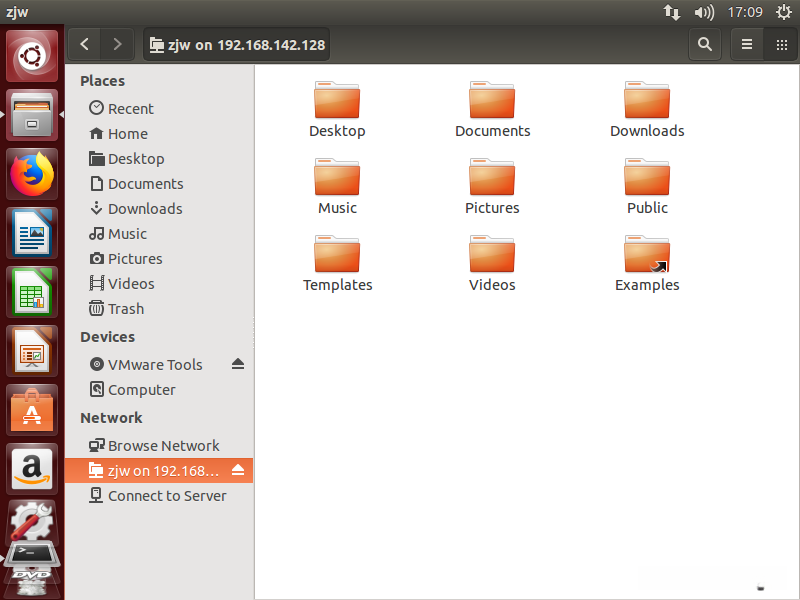Open Pictures in the Places sidebar
The height and width of the screenshot is (600, 800).
click(159, 259)
